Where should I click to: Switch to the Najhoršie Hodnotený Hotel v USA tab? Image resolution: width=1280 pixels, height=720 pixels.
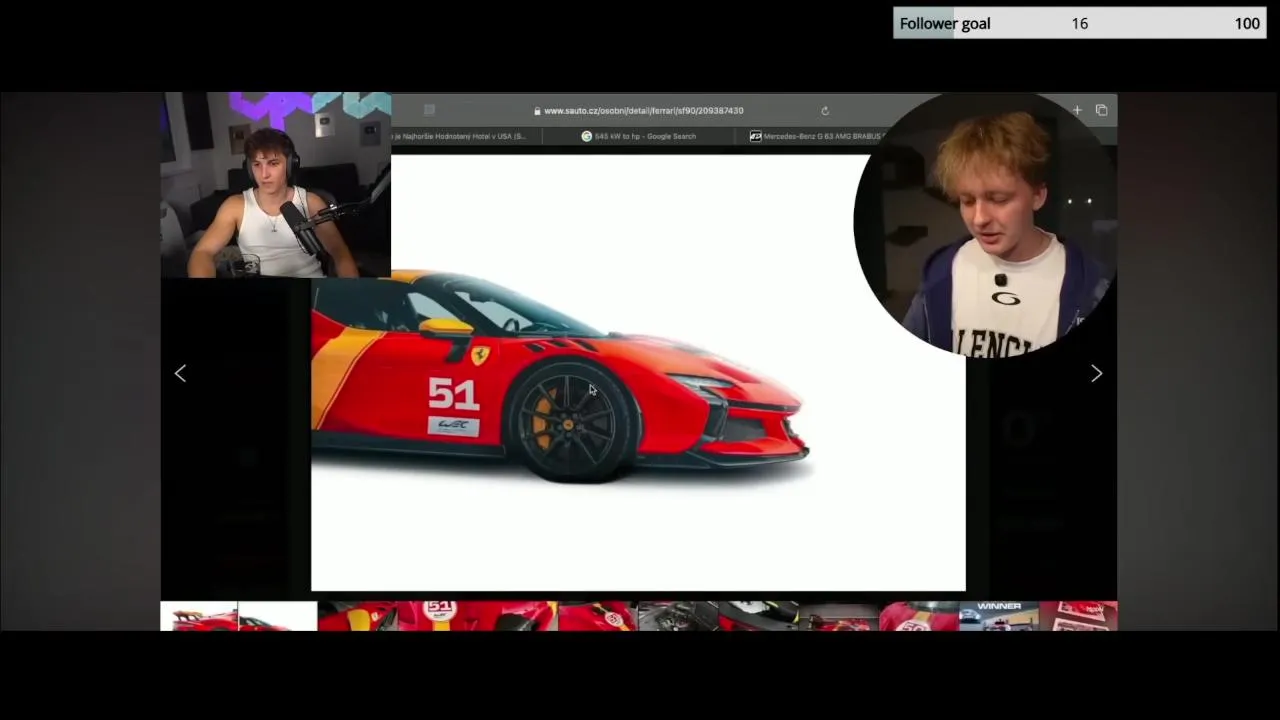coord(460,136)
